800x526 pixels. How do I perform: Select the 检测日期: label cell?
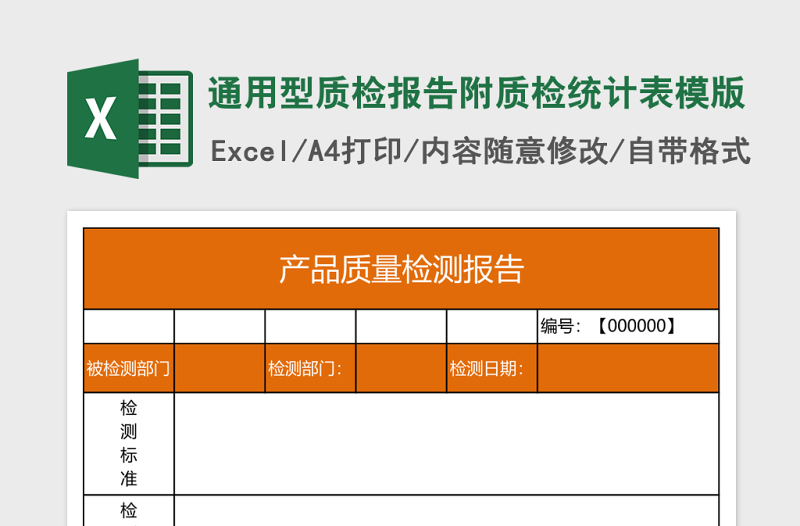click(492, 368)
